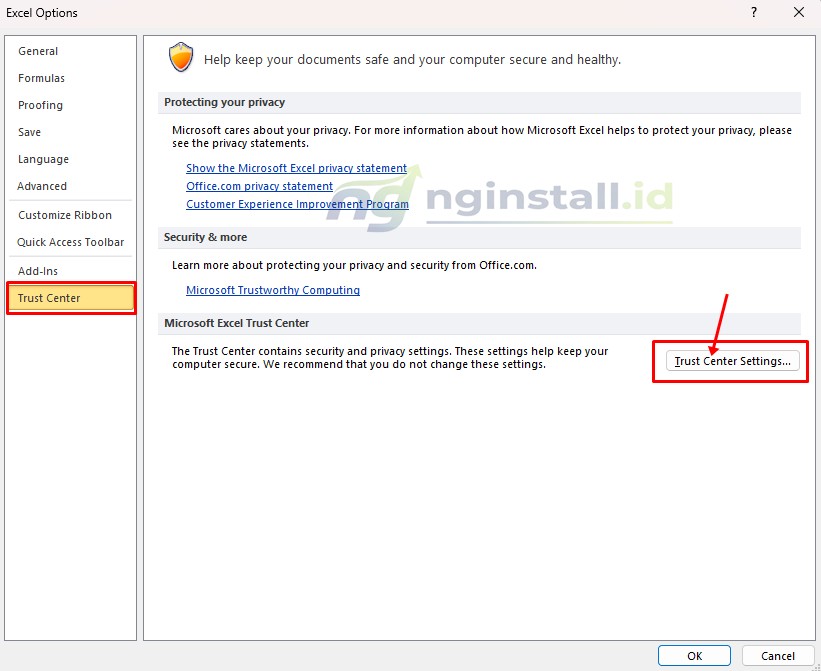Open the Add-Ins category

pos(38,271)
